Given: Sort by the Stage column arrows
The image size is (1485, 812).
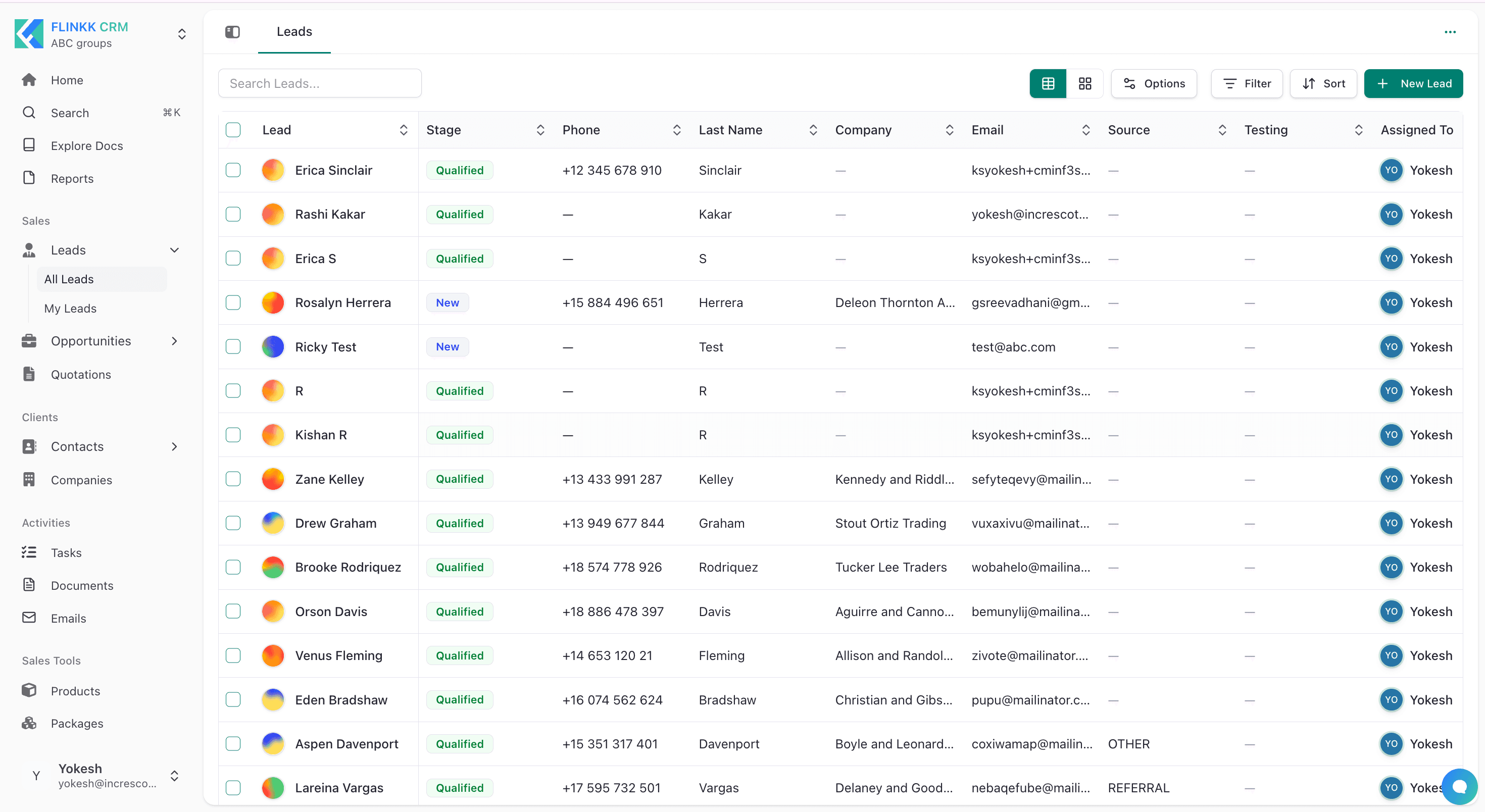Looking at the screenshot, I should pyautogui.click(x=540, y=130).
